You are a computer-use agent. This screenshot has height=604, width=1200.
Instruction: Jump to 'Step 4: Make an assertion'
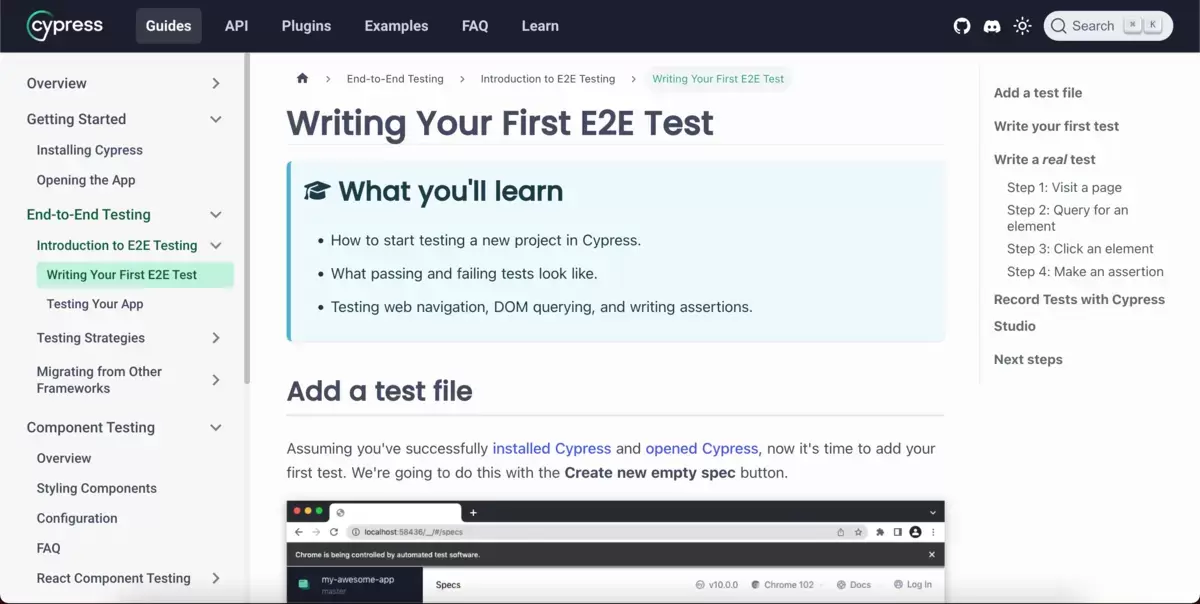pyautogui.click(x=1085, y=272)
